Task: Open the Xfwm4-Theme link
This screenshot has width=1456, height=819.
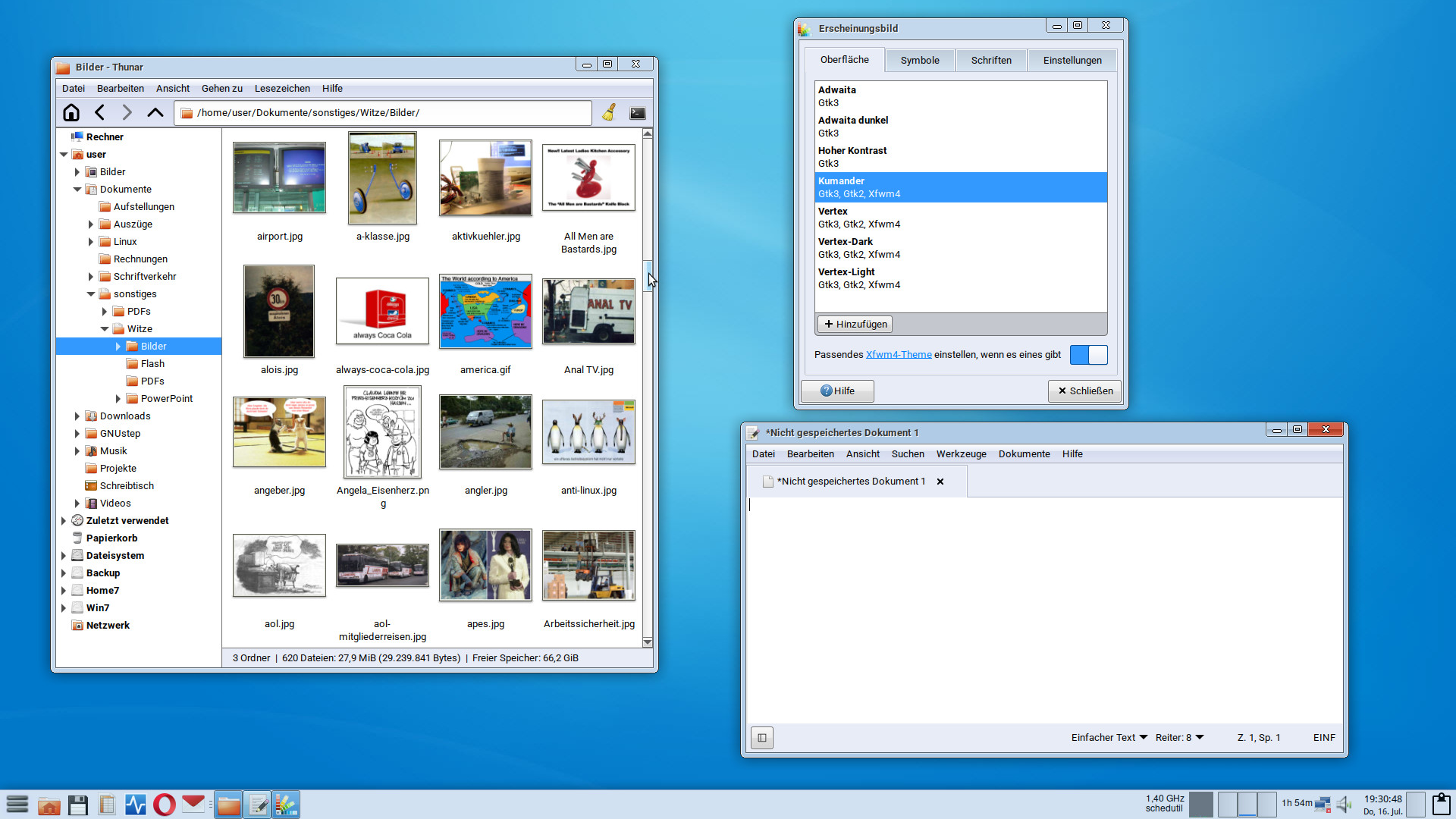Action: click(899, 354)
